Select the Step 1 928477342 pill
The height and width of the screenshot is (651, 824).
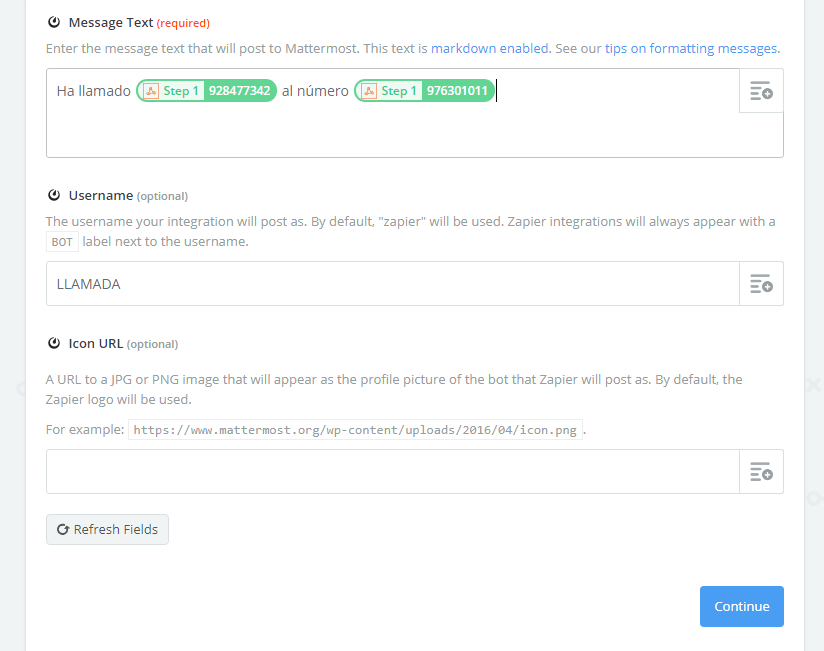pos(207,90)
